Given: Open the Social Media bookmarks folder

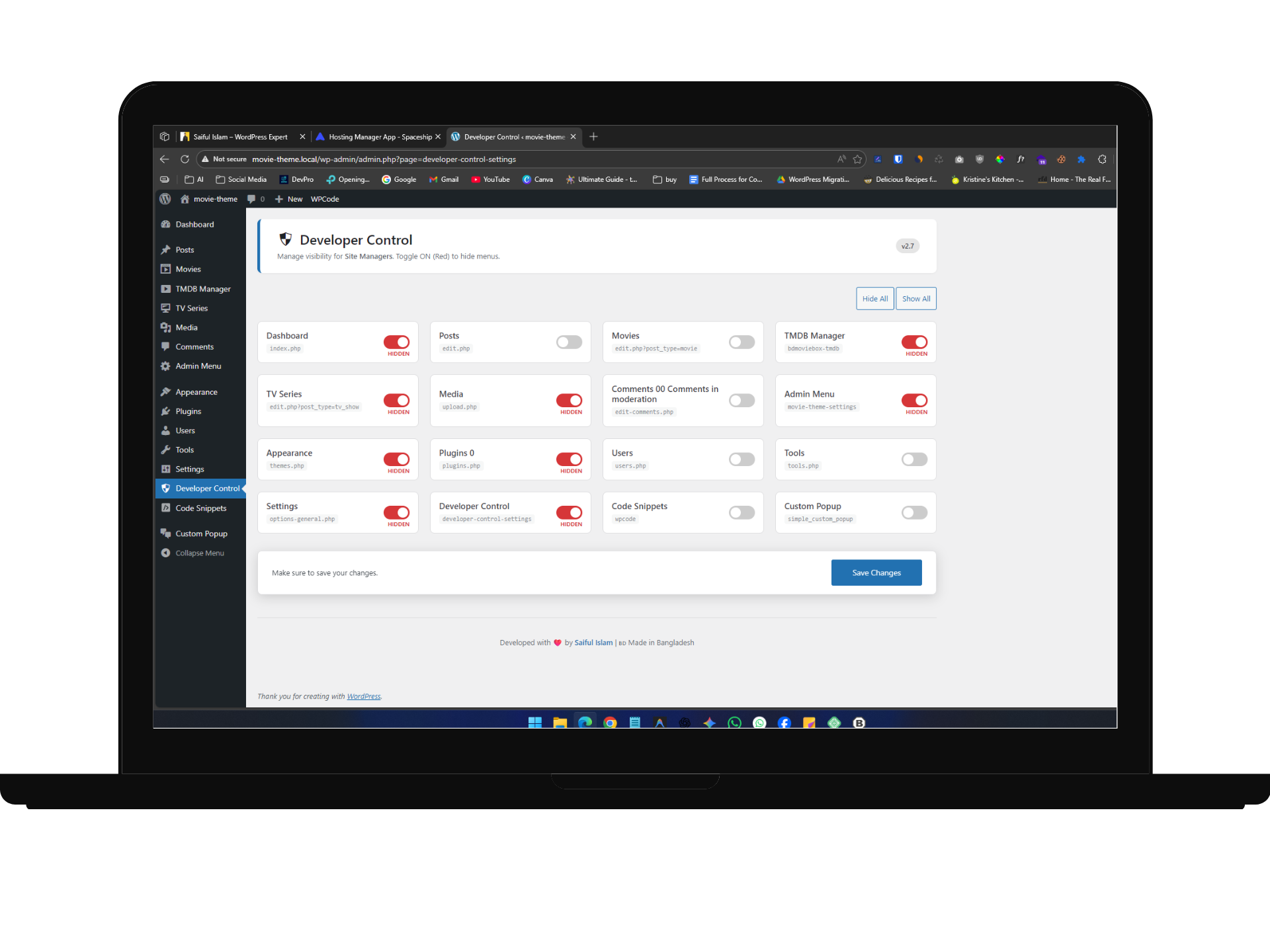Looking at the screenshot, I should tap(241, 180).
